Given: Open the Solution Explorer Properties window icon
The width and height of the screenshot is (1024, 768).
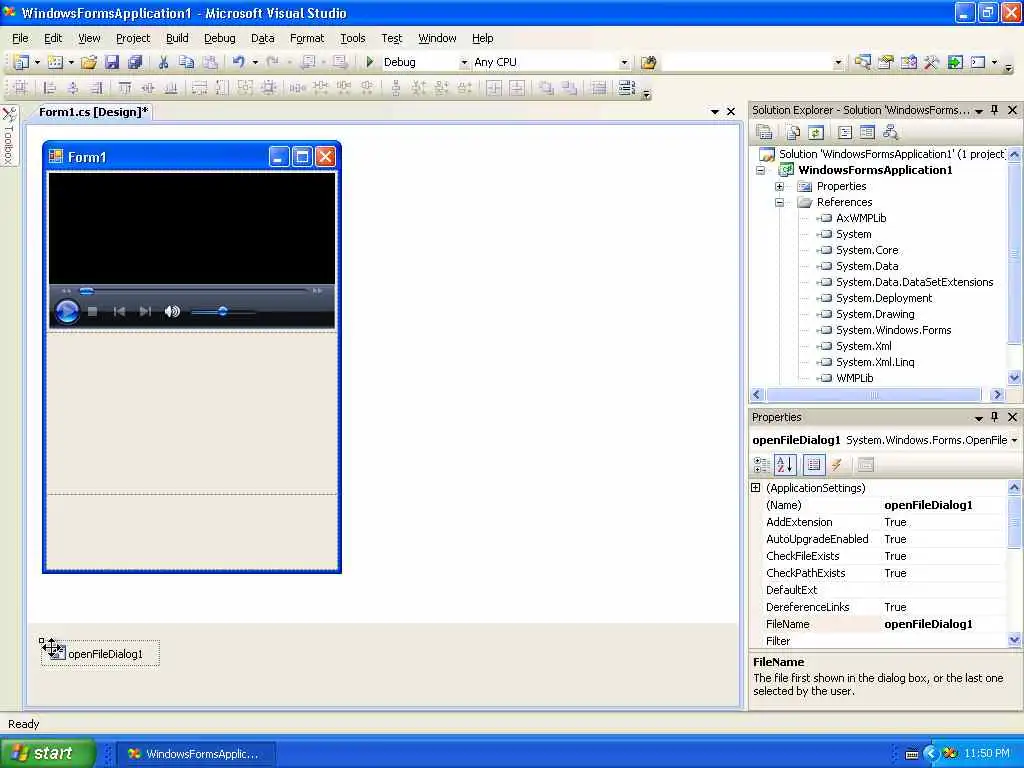Looking at the screenshot, I should tap(764, 133).
